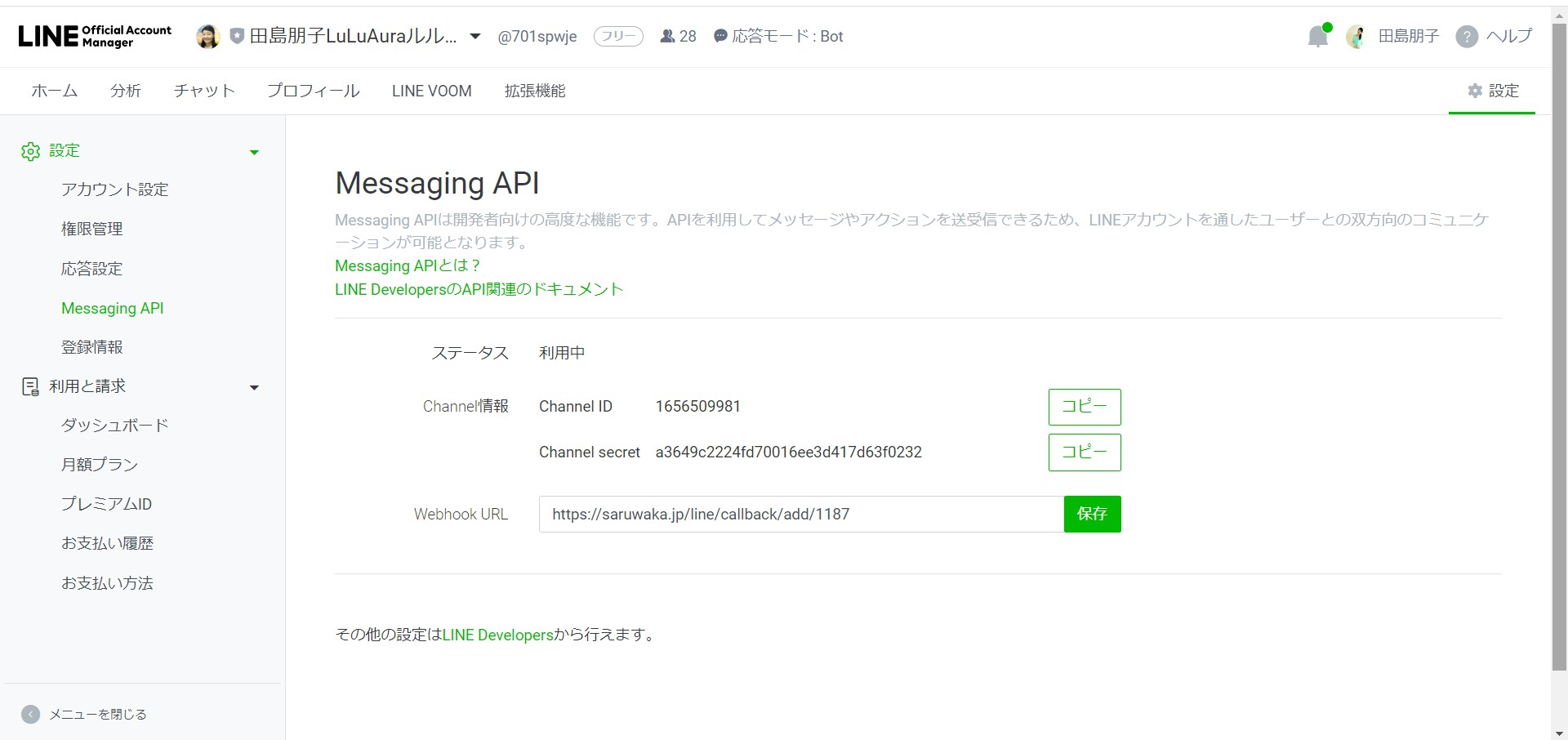Go to the プロフィール tab

tap(314, 91)
